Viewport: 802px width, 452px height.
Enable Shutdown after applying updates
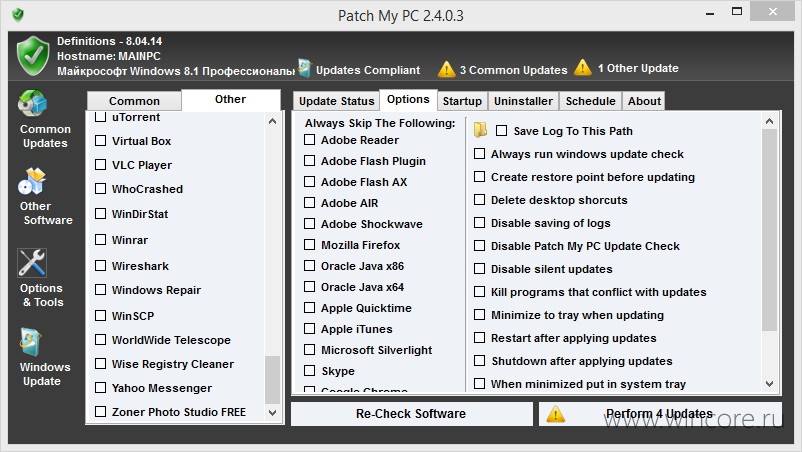(479, 360)
